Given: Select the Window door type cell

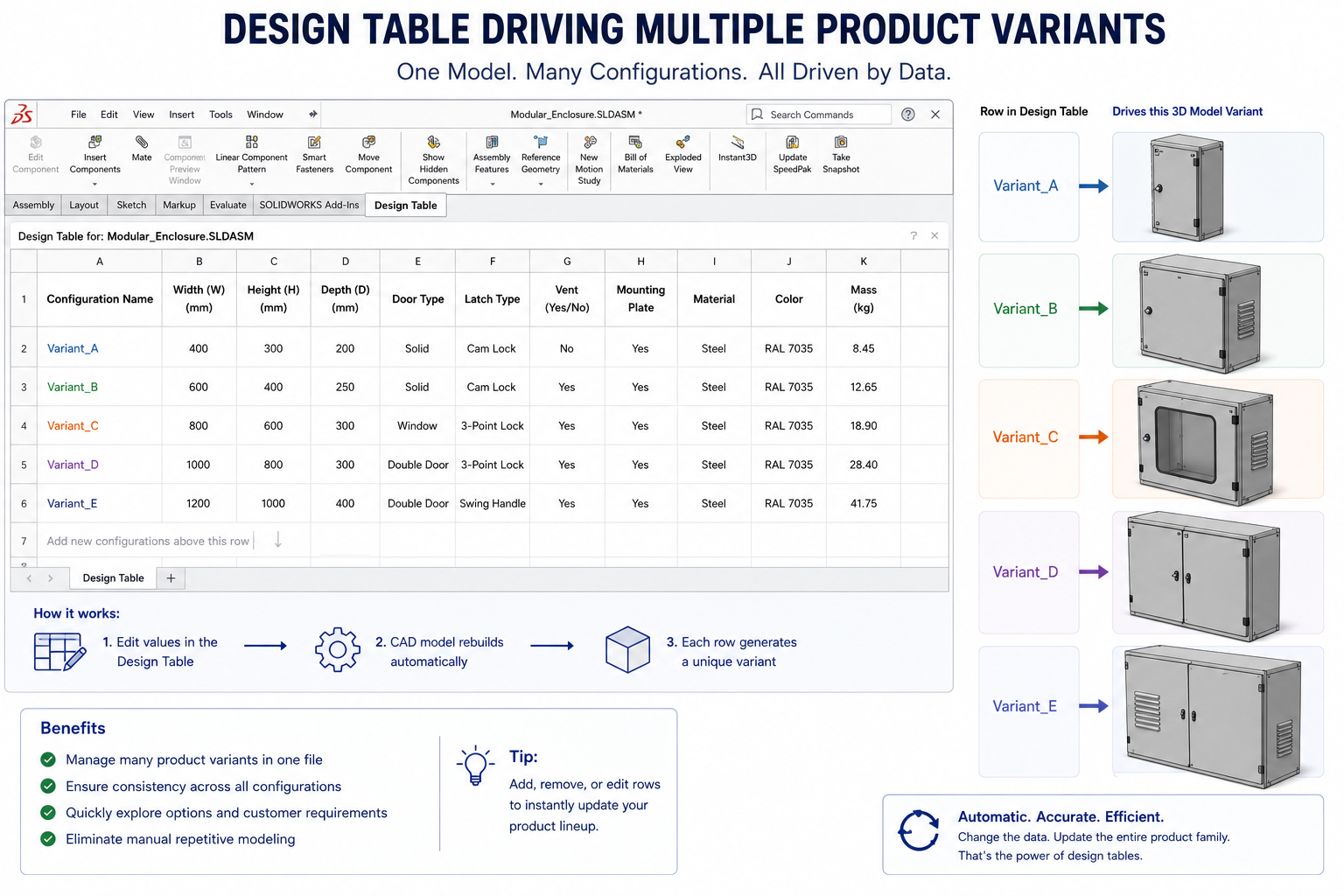Looking at the screenshot, I should 417,426.
